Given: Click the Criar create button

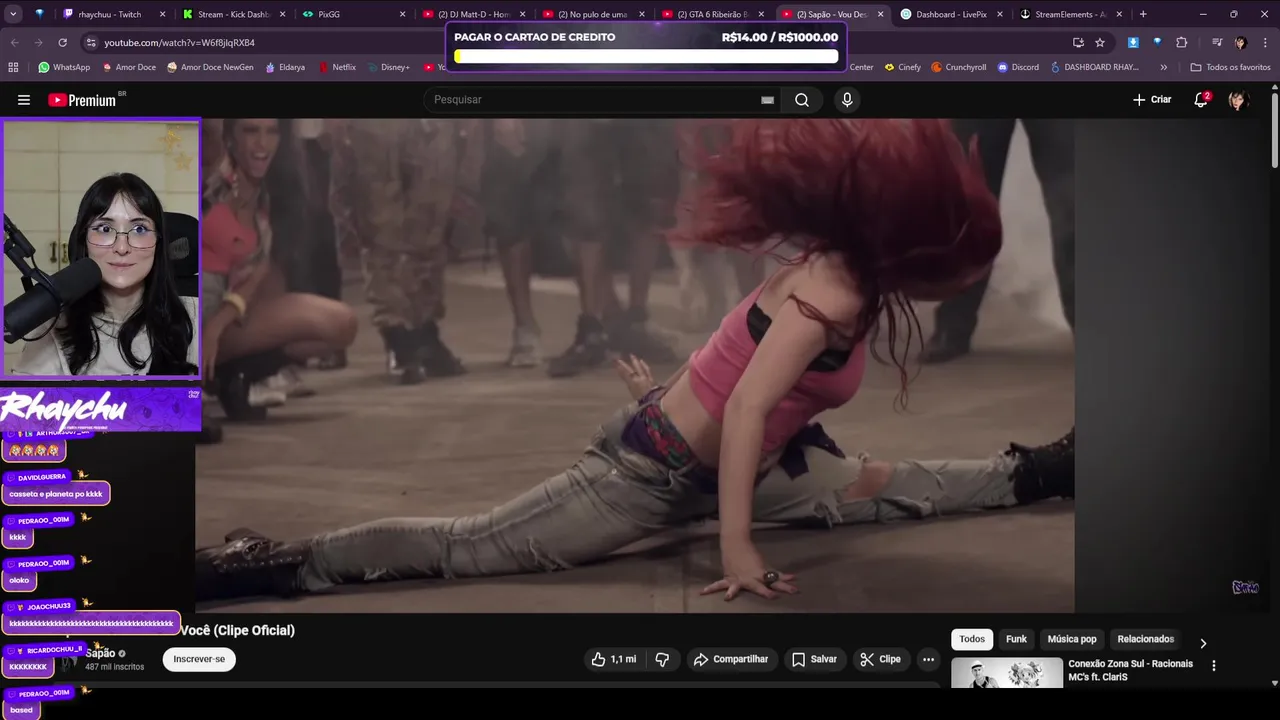Looking at the screenshot, I should (1152, 100).
